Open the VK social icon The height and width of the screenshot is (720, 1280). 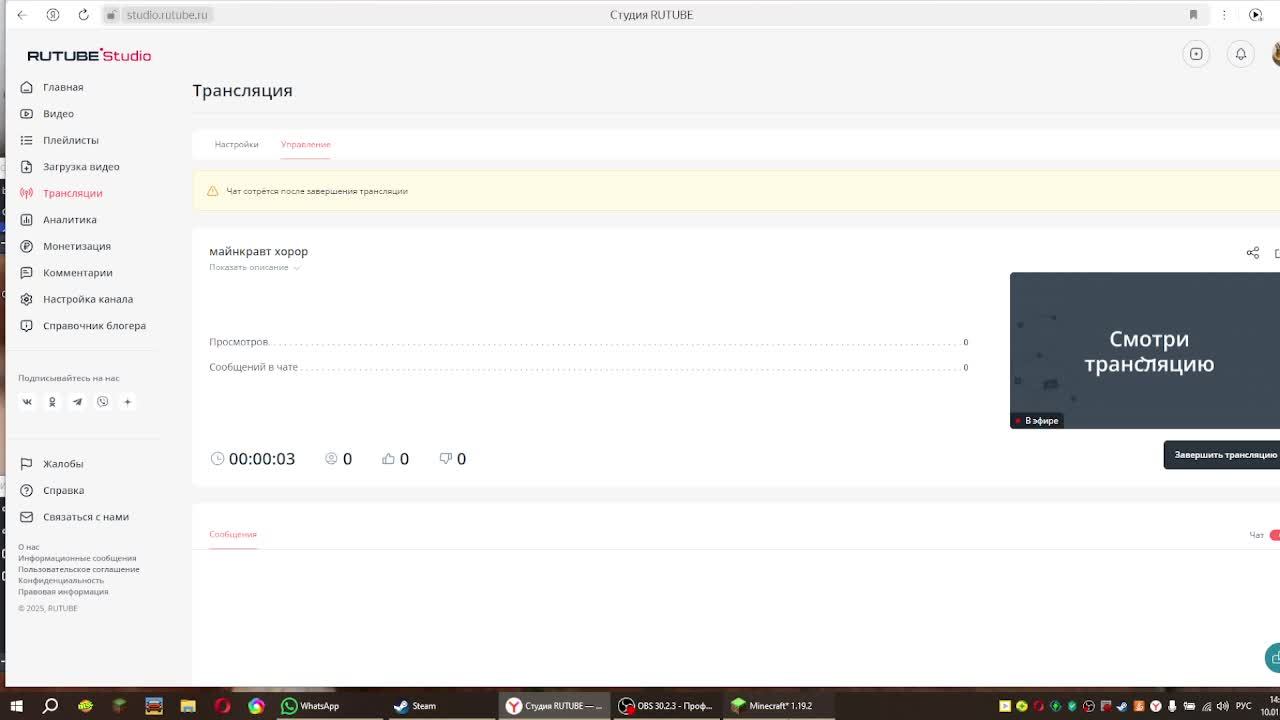[27, 402]
